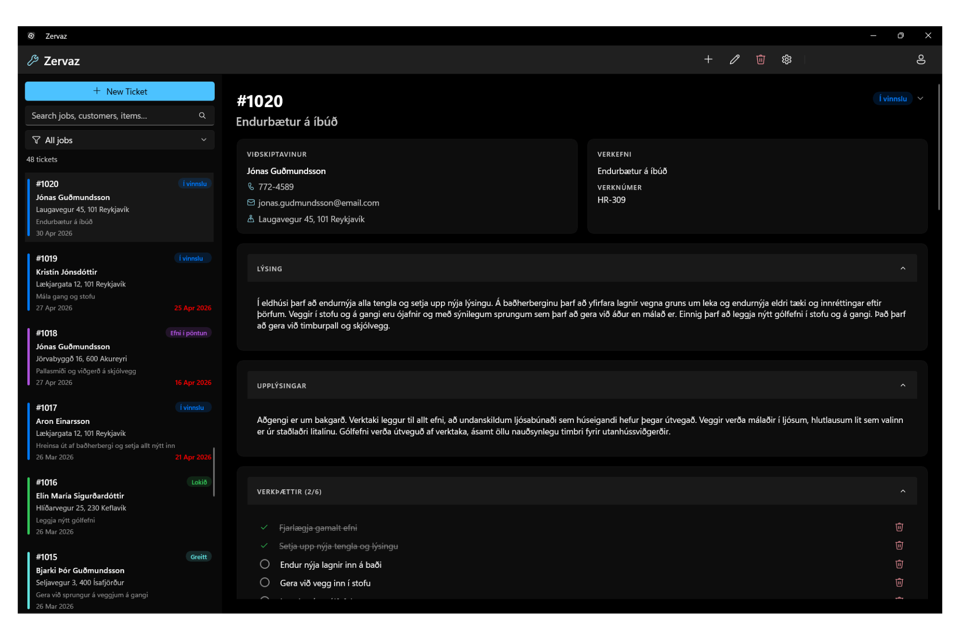The image size is (960, 640).
Task: Select ticket #1016 Elín María Sigurðardóttir
Action: 120,506
